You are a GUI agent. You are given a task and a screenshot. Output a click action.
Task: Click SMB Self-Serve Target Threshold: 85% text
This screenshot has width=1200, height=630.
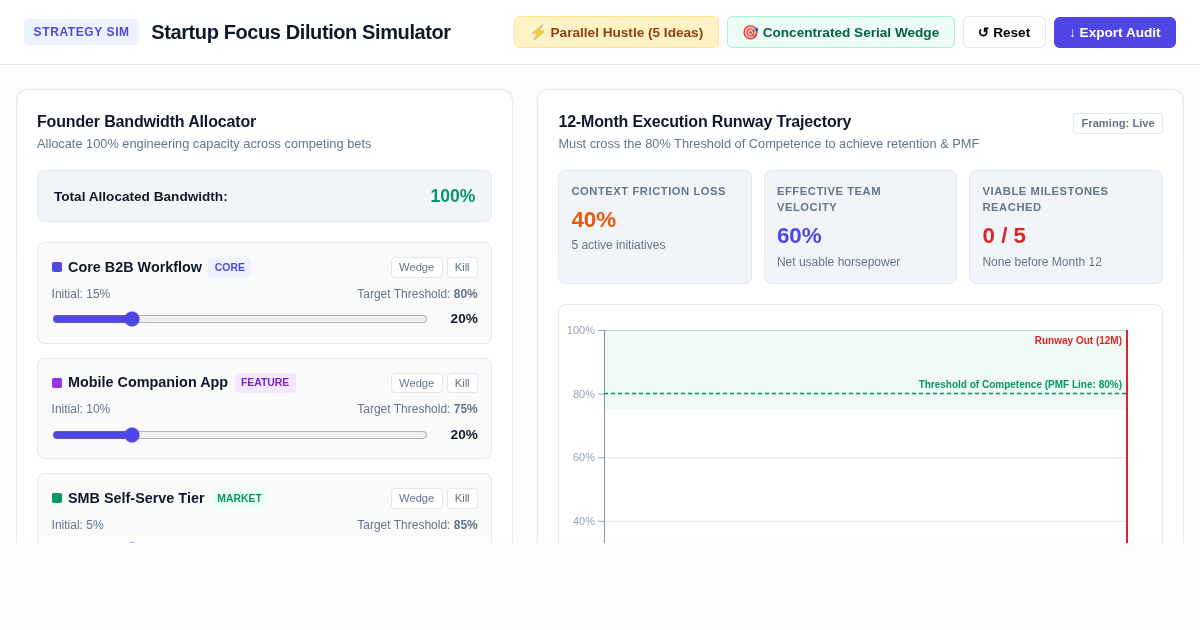[417, 525]
